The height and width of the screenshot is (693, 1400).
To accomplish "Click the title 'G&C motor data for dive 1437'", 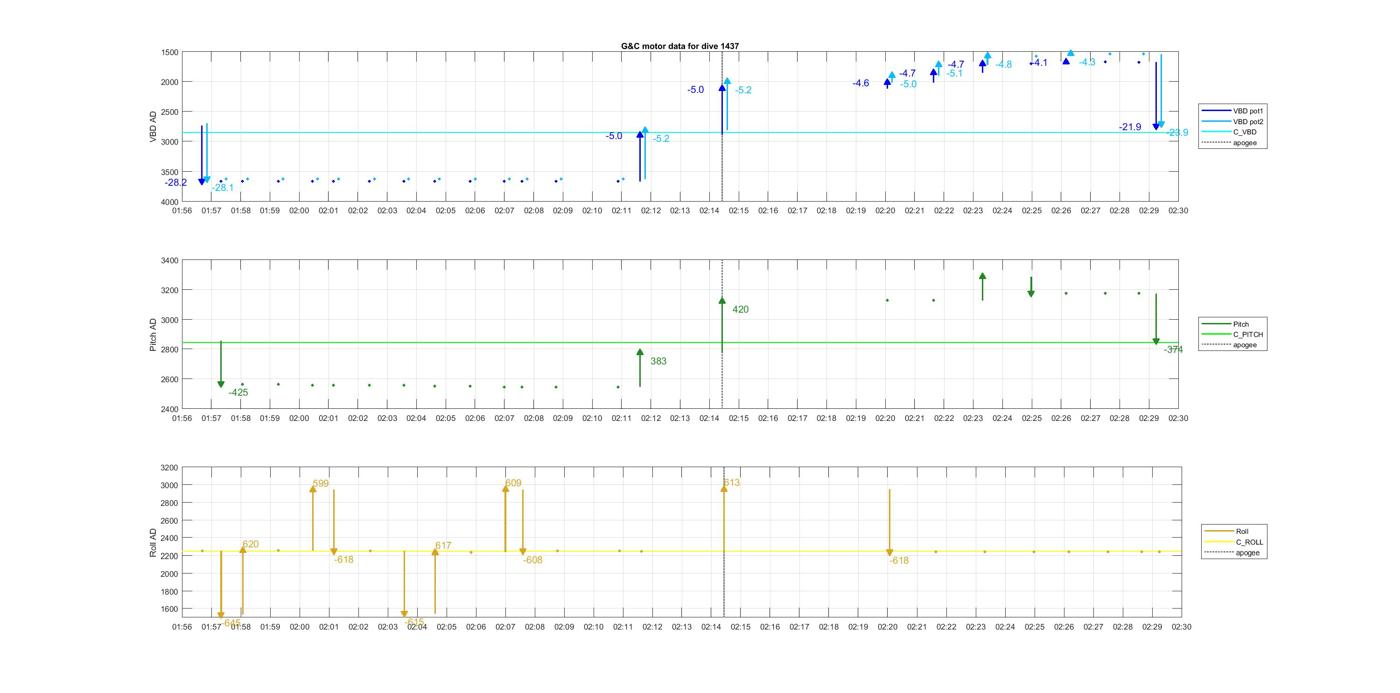I will [x=680, y=46].
